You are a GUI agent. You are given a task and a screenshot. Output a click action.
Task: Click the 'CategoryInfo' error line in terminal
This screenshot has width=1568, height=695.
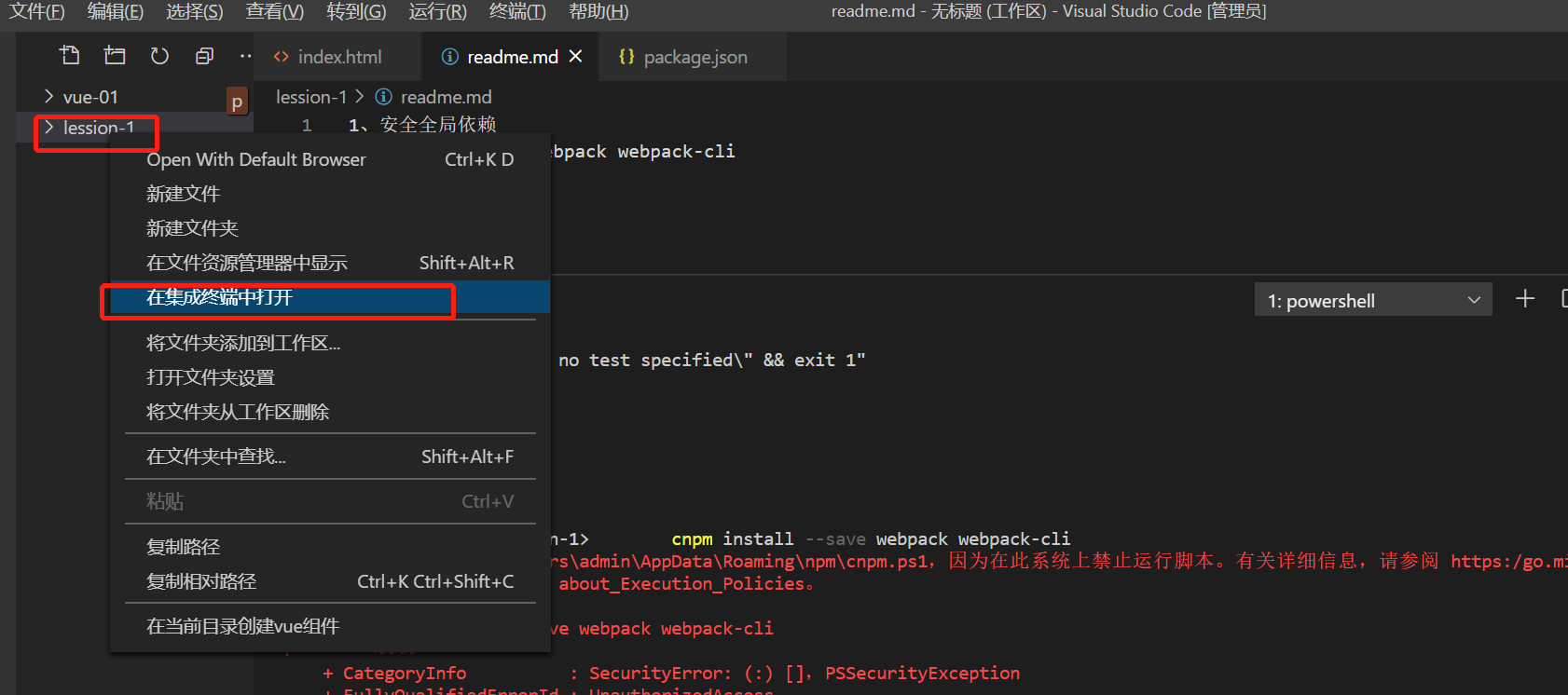coord(671,673)
